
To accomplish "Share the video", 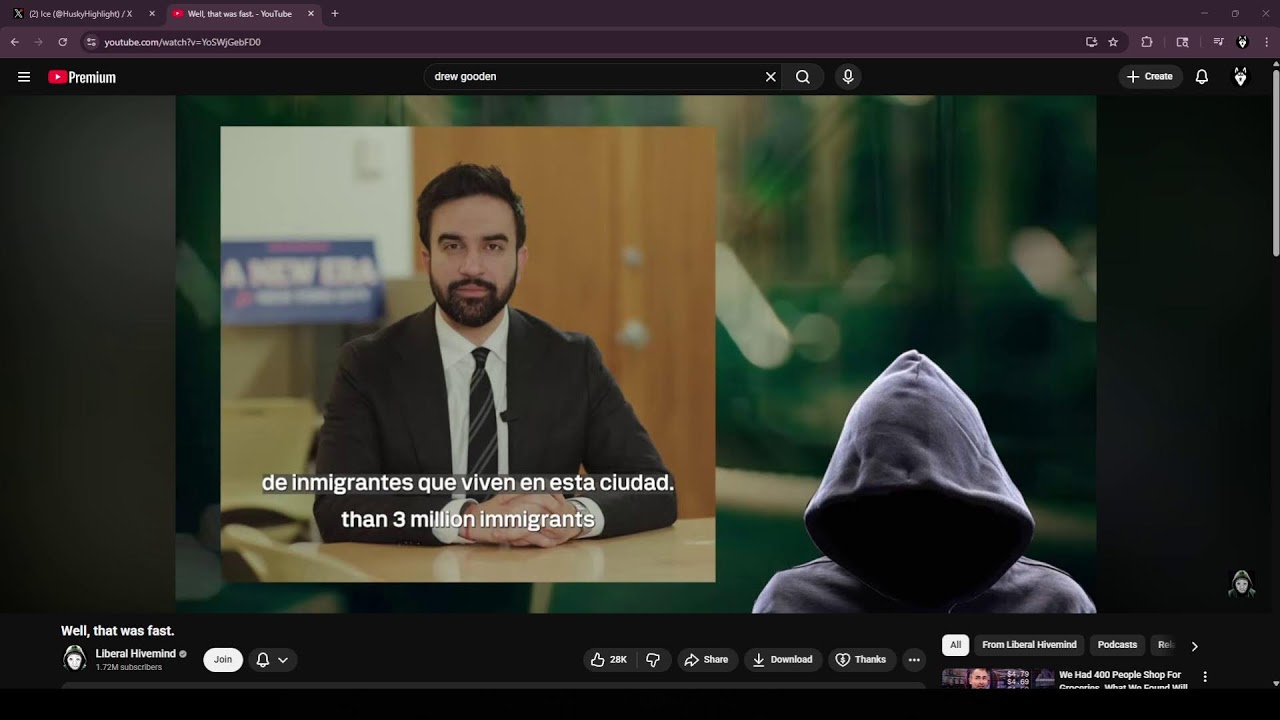I will 707,660.
